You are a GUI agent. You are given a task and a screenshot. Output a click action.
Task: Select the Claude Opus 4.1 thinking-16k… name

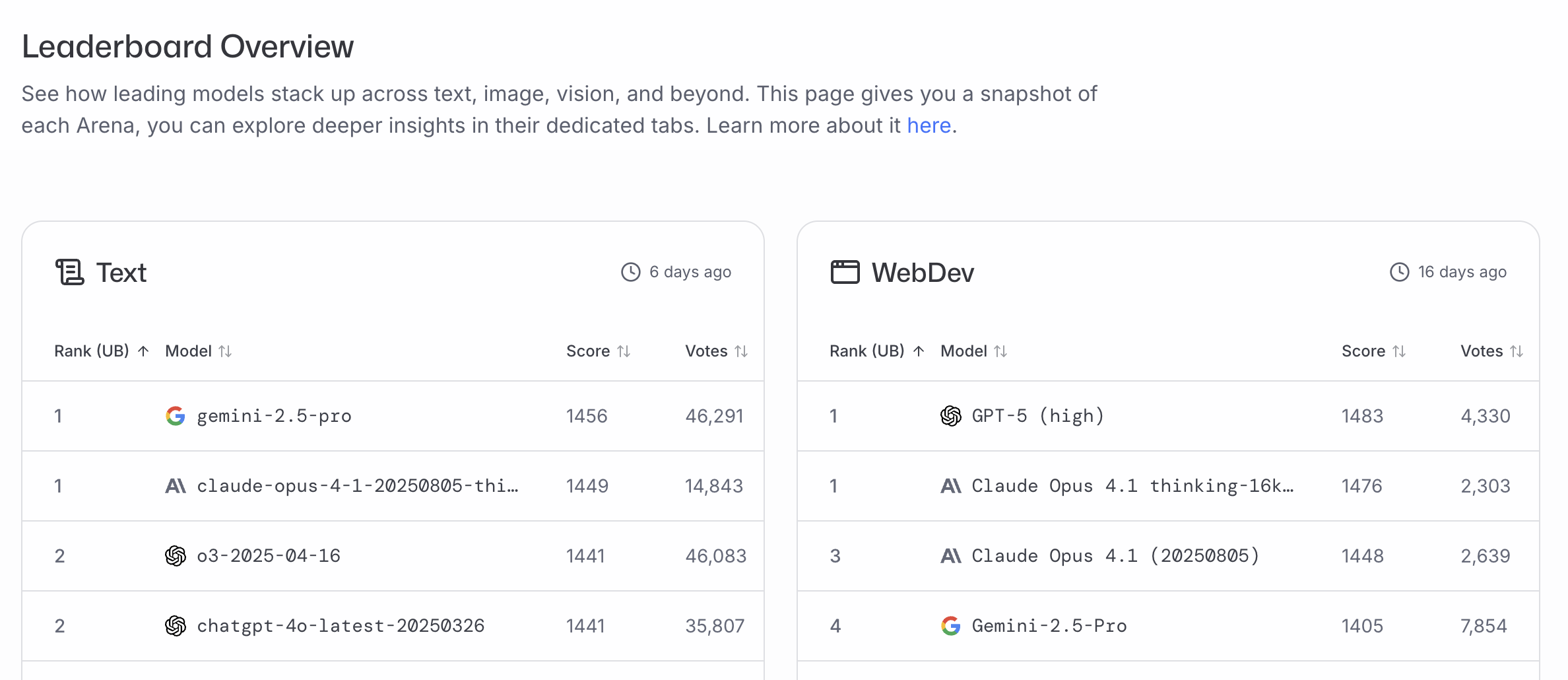point(1133,486)
